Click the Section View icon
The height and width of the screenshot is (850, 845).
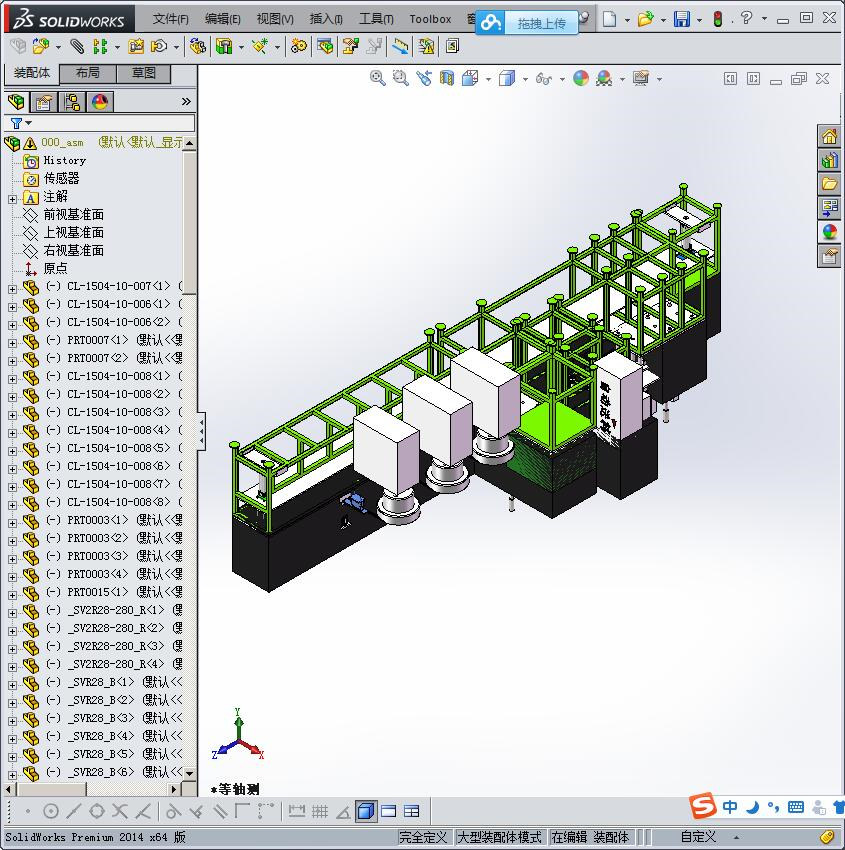coord(447,79)
